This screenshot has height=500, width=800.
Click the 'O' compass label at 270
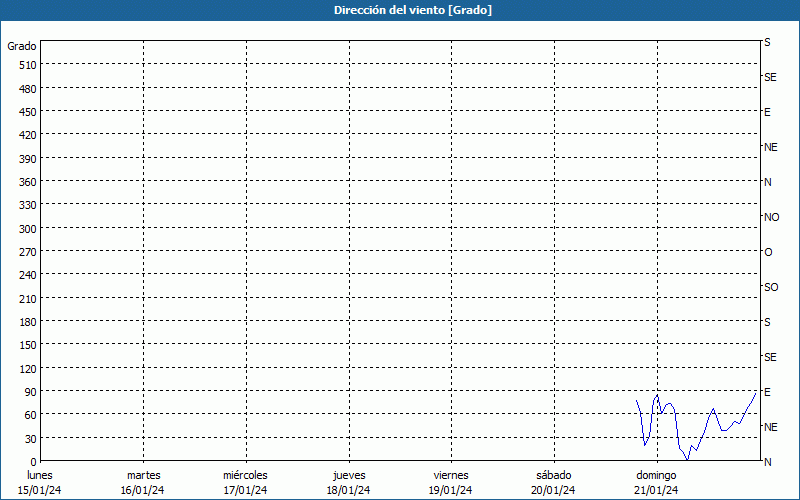(x=768, y=252)
